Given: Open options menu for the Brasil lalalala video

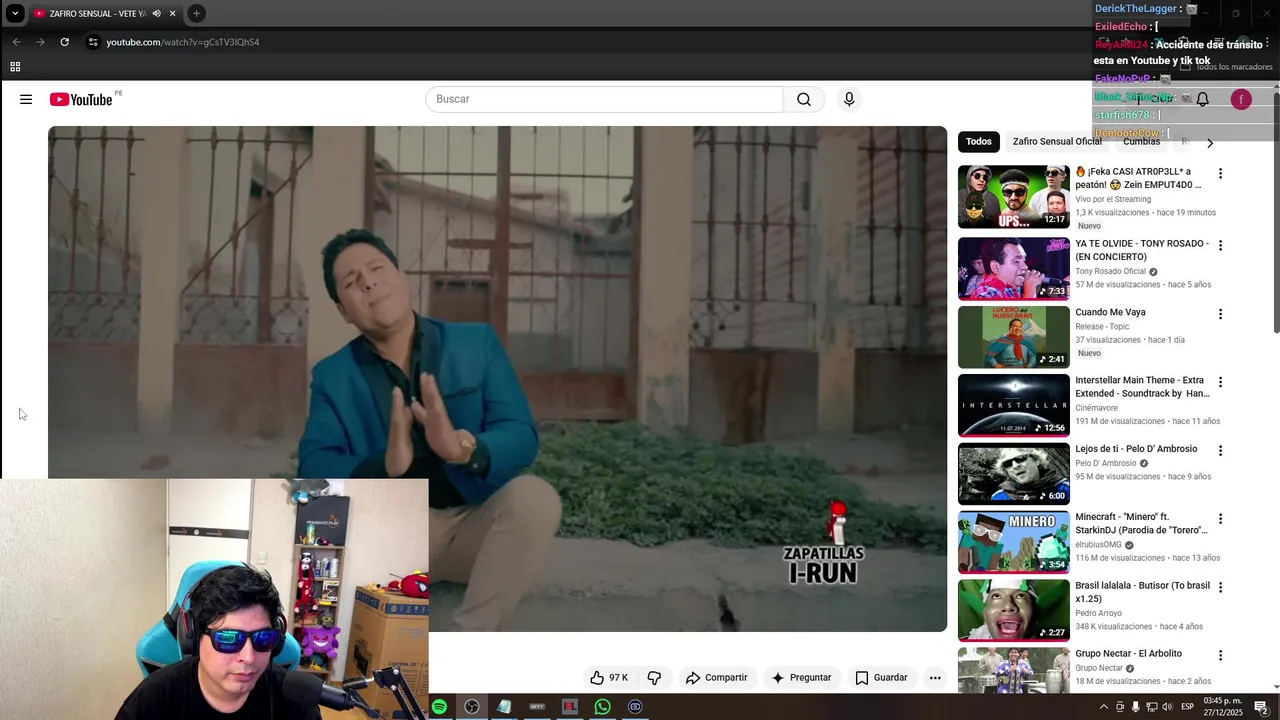Looking at the screenshot, I should tap(1220, 587).
